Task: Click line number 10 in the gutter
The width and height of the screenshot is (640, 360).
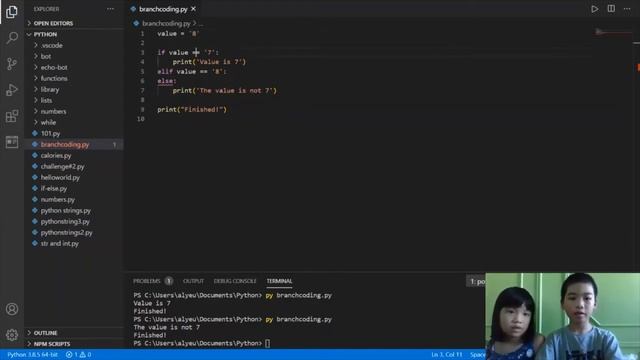Action: [x=141, y=119]
